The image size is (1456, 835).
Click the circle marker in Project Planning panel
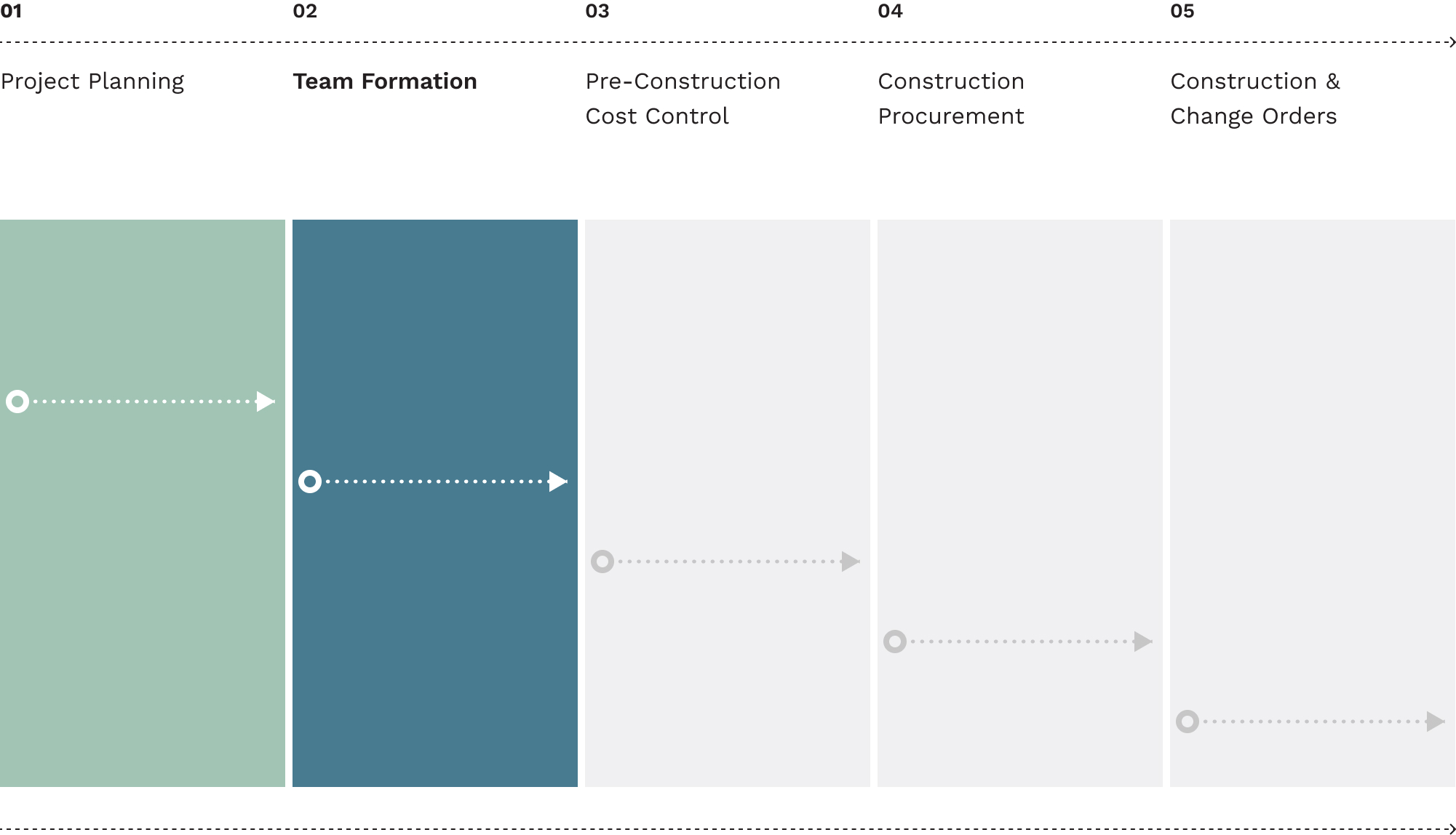pos(17,401)
